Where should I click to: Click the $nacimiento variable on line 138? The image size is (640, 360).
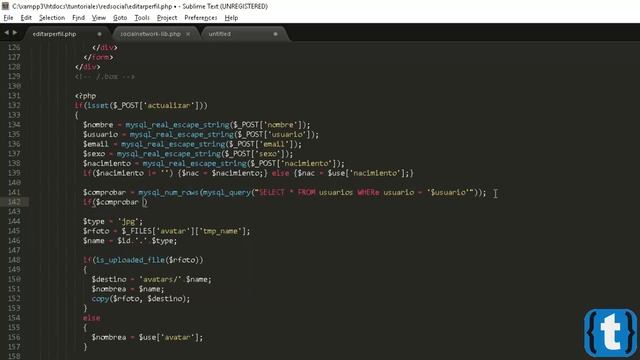[x=107, y=163]
